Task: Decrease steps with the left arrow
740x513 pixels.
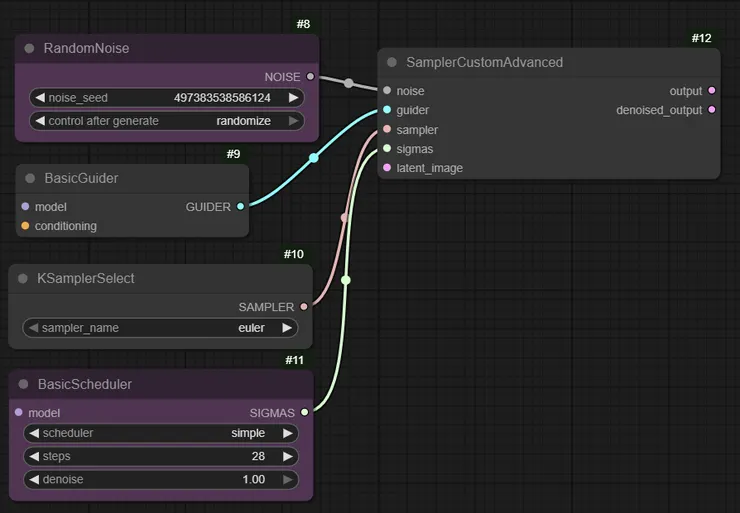Action: pyautogui.click(x=34, y=456)
